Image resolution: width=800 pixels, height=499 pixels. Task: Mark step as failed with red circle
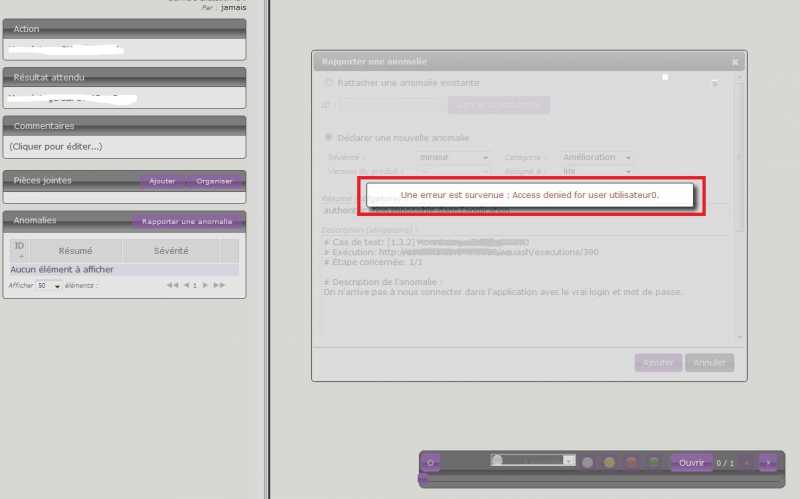pyautogui.click(x=631, y=462)
